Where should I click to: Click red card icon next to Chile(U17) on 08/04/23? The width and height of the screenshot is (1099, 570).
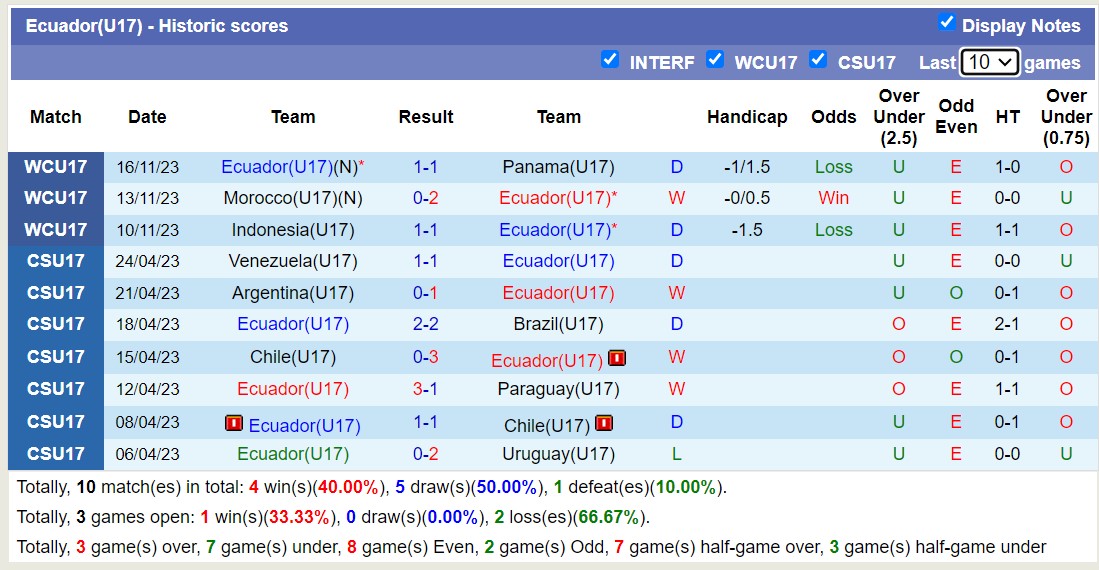[603, 423]
